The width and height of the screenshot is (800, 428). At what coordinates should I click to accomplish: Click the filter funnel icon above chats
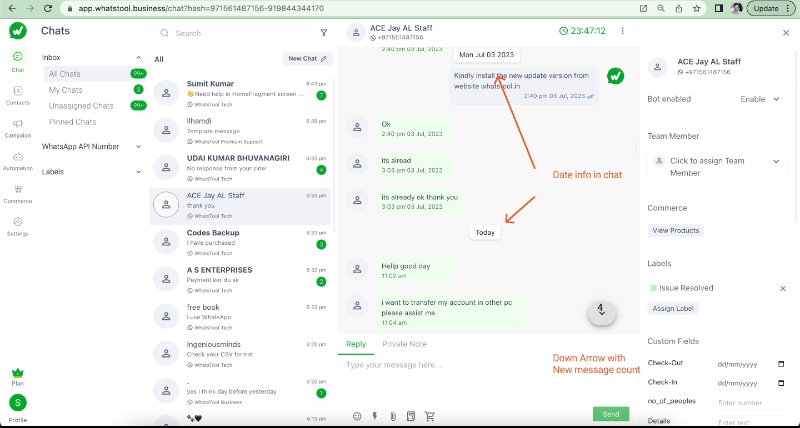point(323,33)
